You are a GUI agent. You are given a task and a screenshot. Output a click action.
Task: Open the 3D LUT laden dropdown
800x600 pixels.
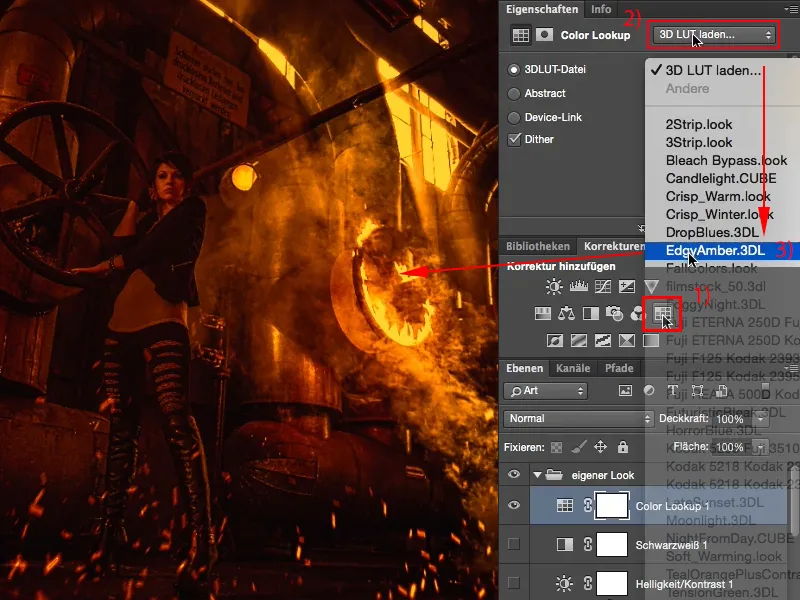pos(714,35)
